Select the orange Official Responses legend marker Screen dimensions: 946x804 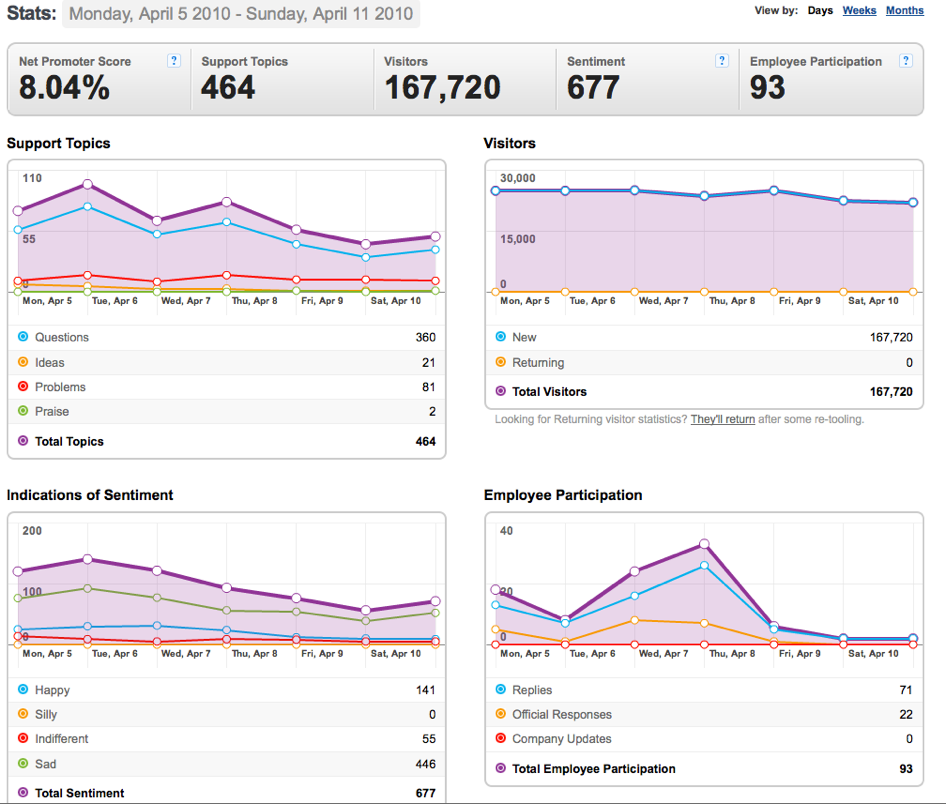[x=500, y=714]
